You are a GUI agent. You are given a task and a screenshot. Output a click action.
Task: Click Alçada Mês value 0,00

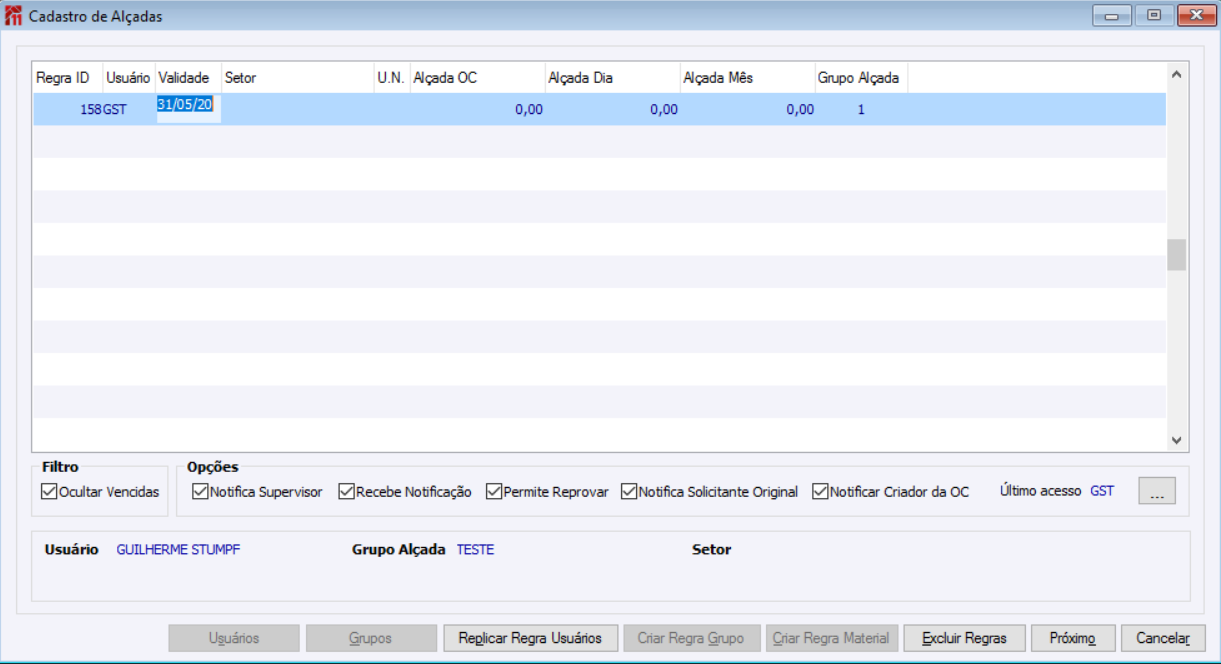click(x=800, y=110)
